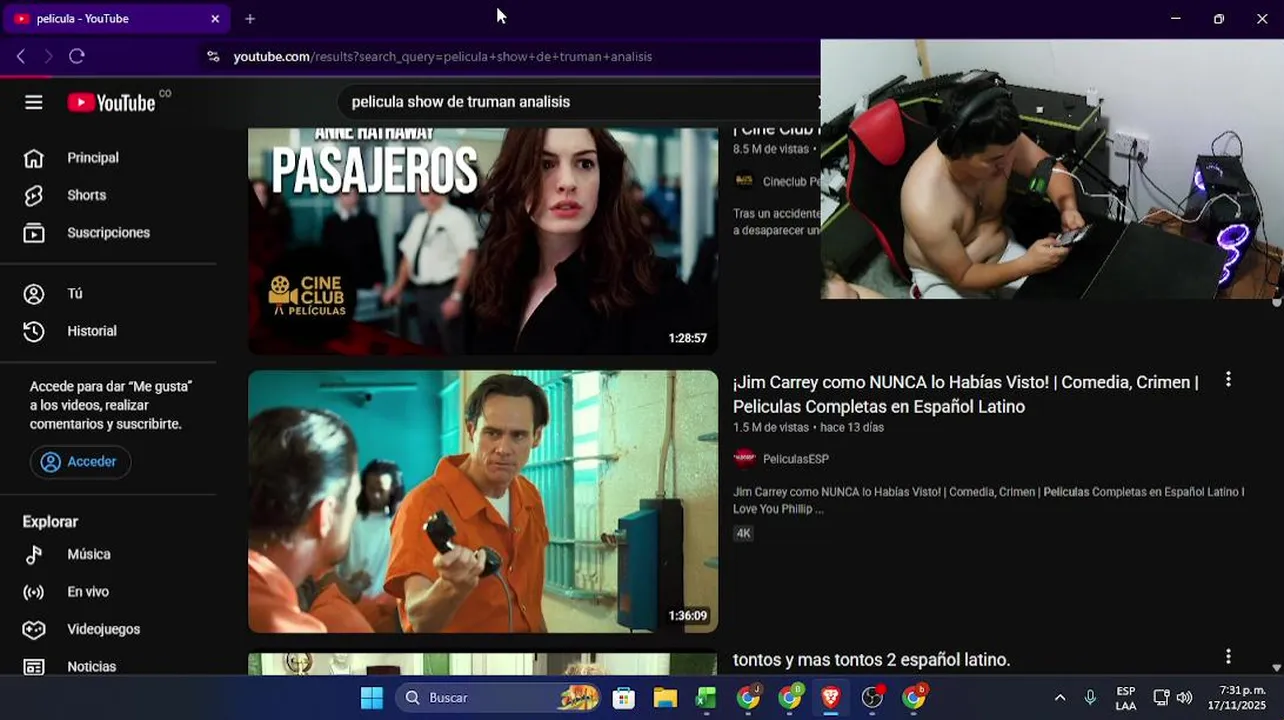This screenshot has height=720, width=1284.
Task: Open the Jim Carrey como NUNCA video title
Action: pyautogui.click(x=966, y=394)
